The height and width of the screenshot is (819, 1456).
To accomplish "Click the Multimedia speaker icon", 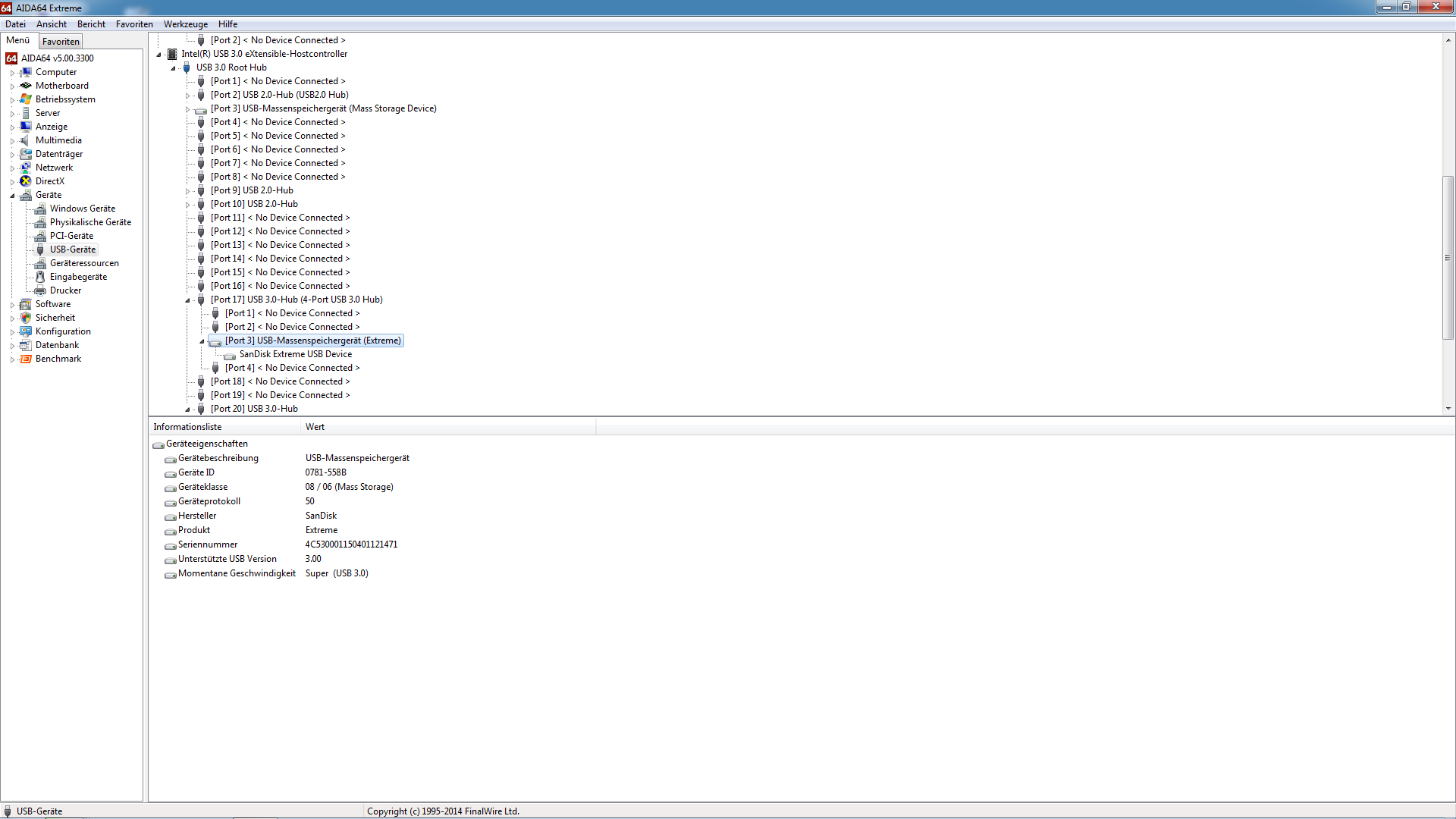I will [x=26, y=140].
